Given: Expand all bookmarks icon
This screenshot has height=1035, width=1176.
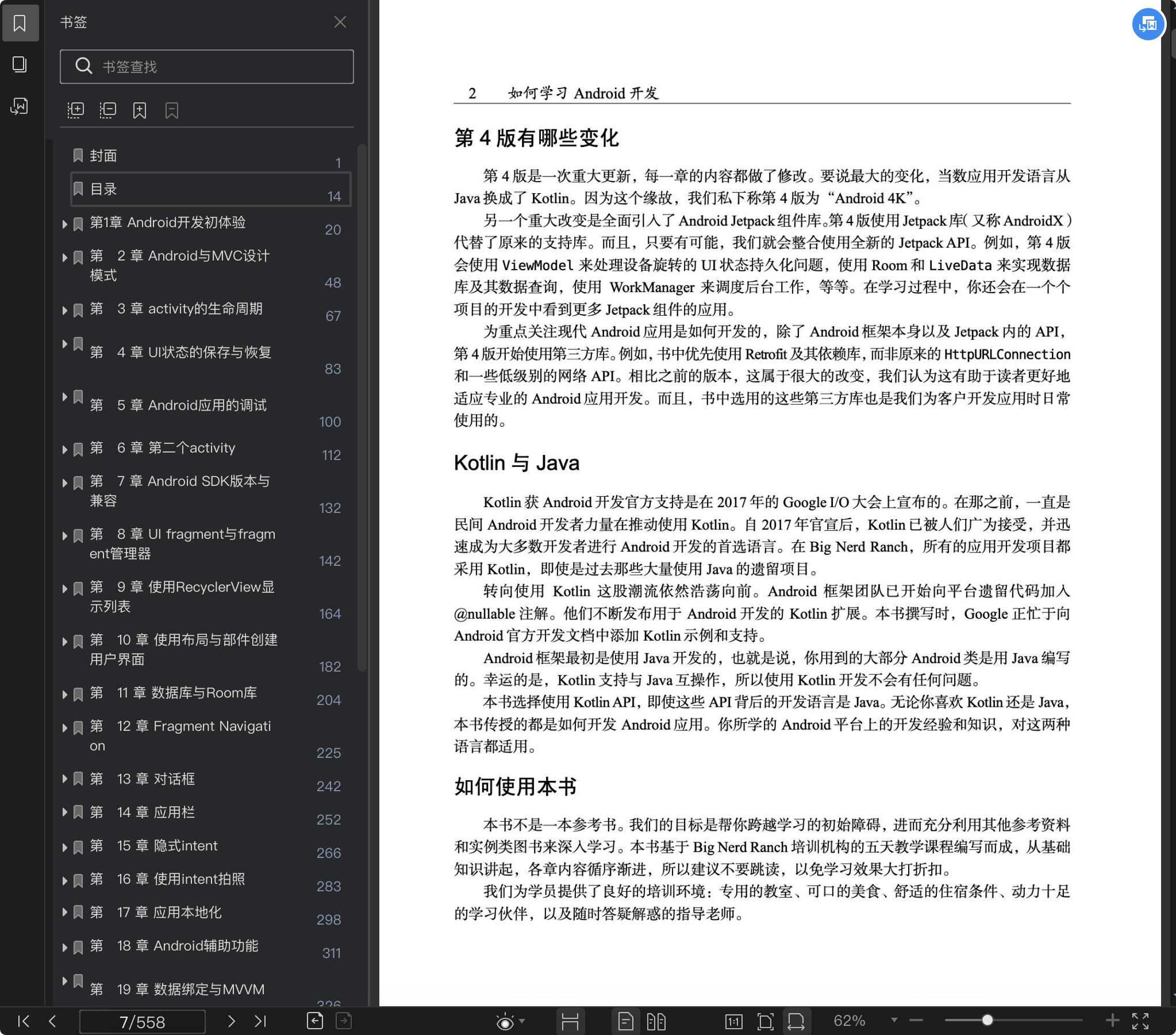Looking at the screenshot, I should tap(75, 110).
